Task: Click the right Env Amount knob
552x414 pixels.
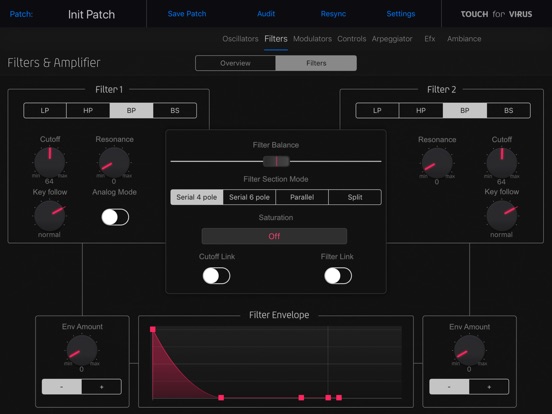Action: [x=469, y=351]
